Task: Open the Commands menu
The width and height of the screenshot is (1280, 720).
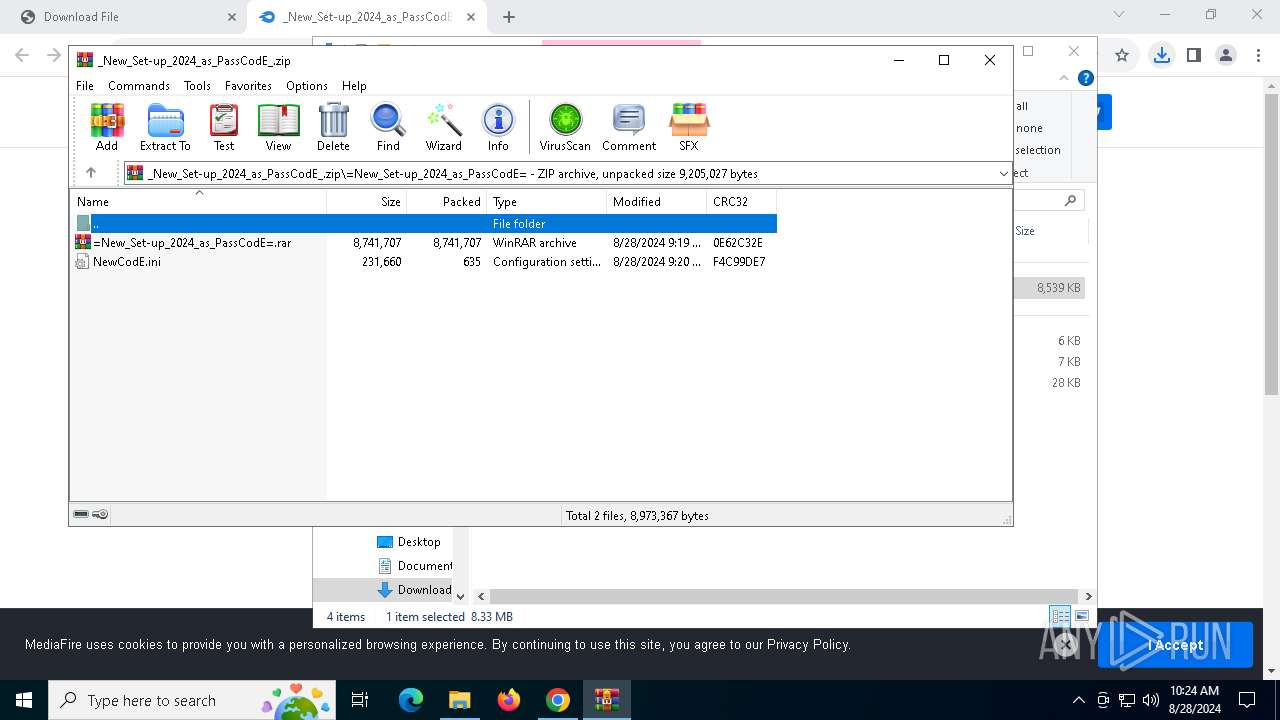Action: click(139, 86)
